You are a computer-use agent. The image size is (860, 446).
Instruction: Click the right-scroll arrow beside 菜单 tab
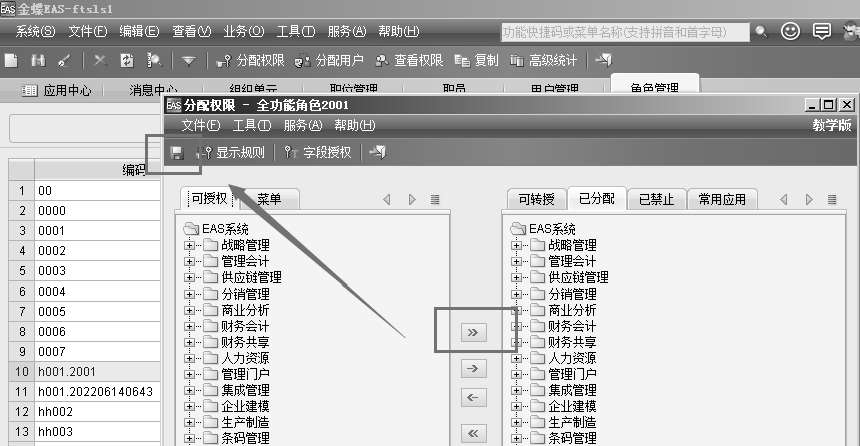[x=412, y=200]
